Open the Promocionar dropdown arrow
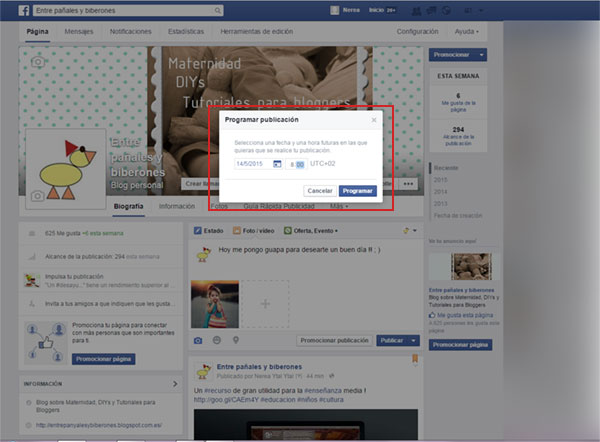This screenshot has height=442, width=600. click(x=481, y=55)
